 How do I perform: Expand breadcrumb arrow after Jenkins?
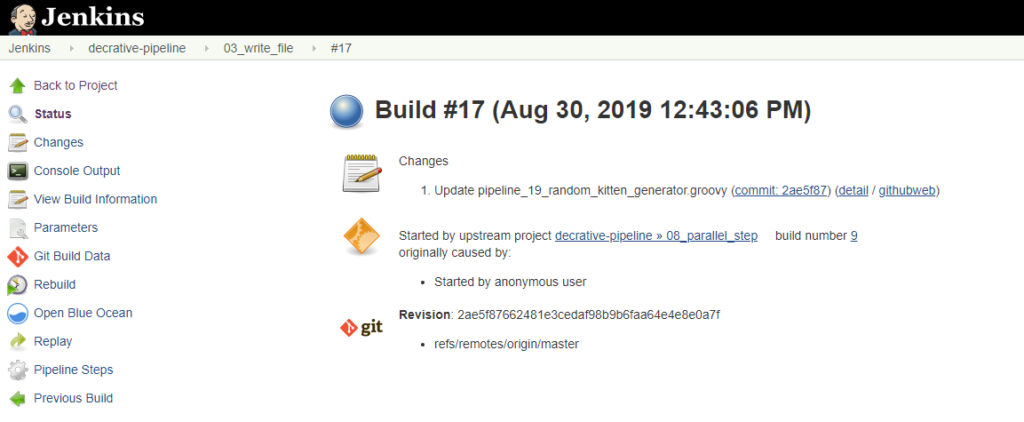pyautogui.click(x=73, y=48)
